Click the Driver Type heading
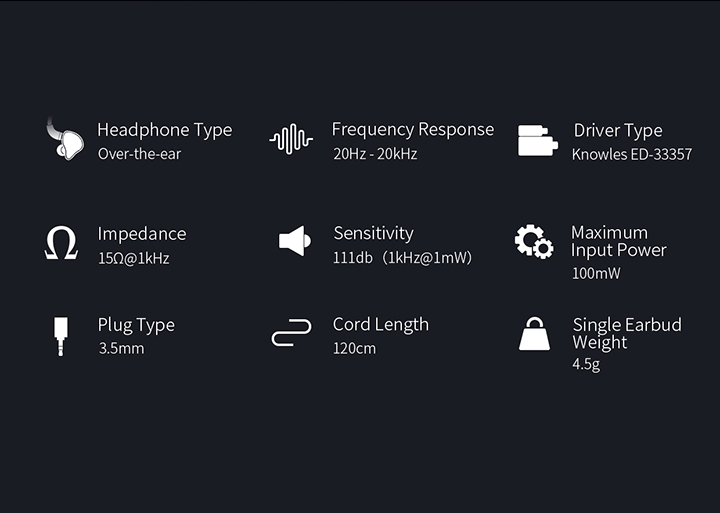Image resolution: width=720 pixels, height=513 pixels. 617,130
